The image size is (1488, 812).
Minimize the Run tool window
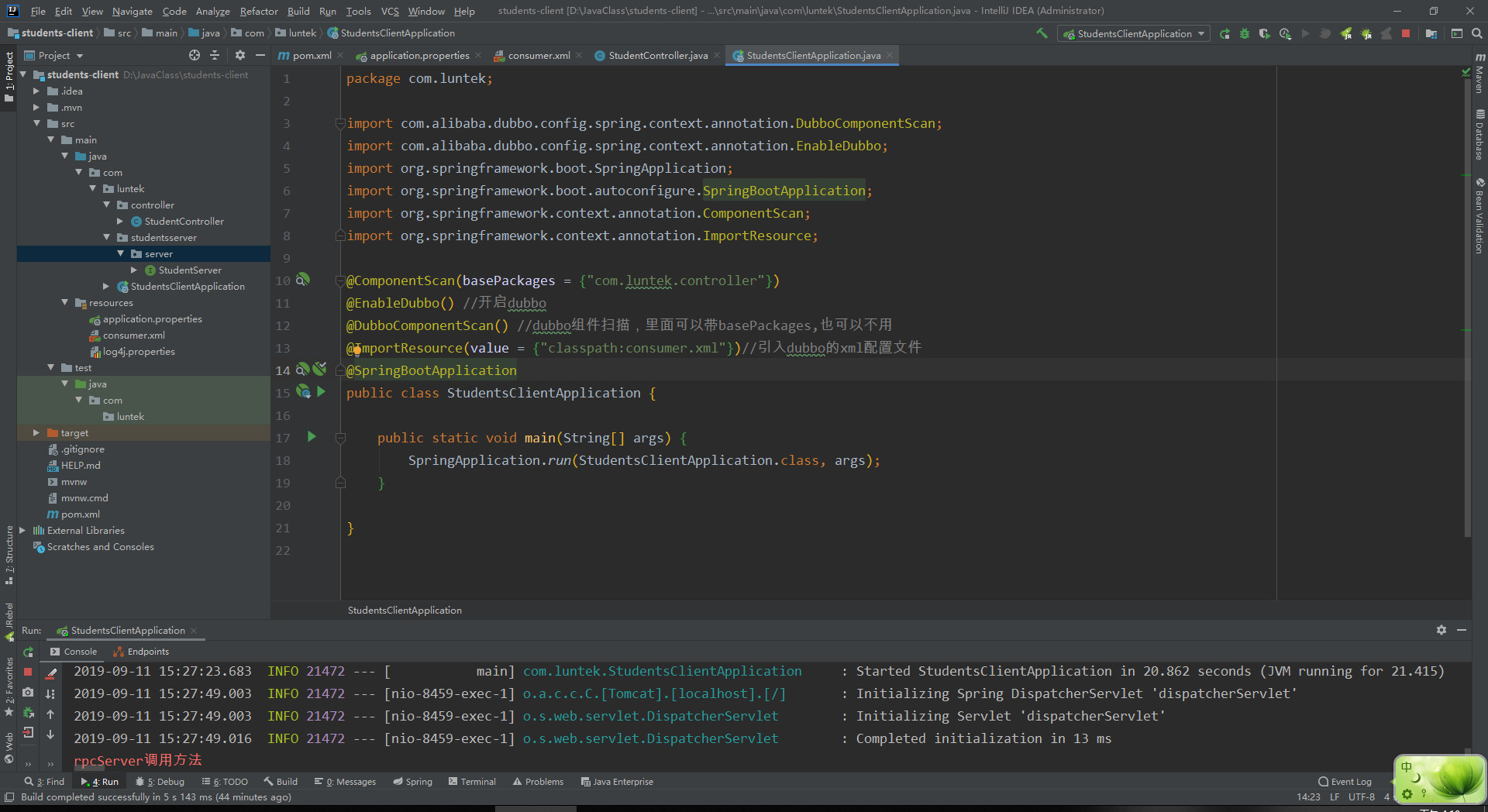pyautogui.click(x=1462, y=630)
